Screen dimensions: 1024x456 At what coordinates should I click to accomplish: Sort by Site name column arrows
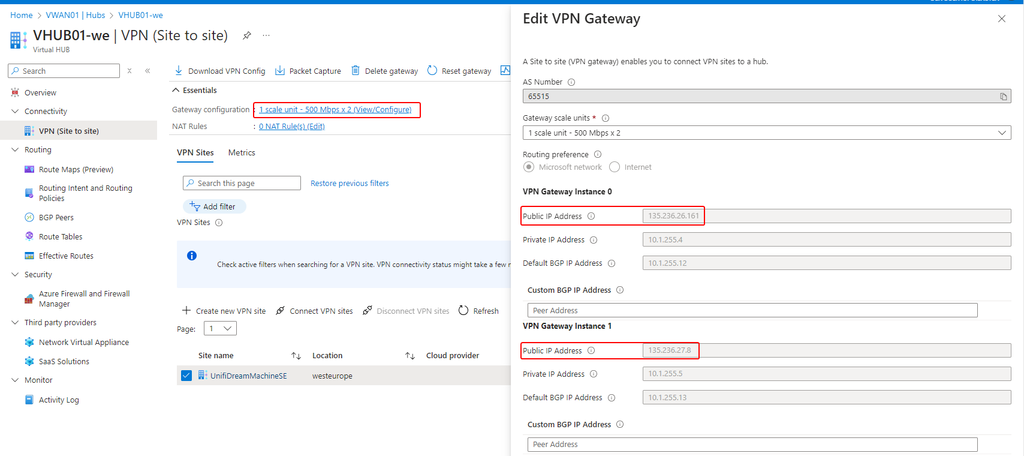296,355
